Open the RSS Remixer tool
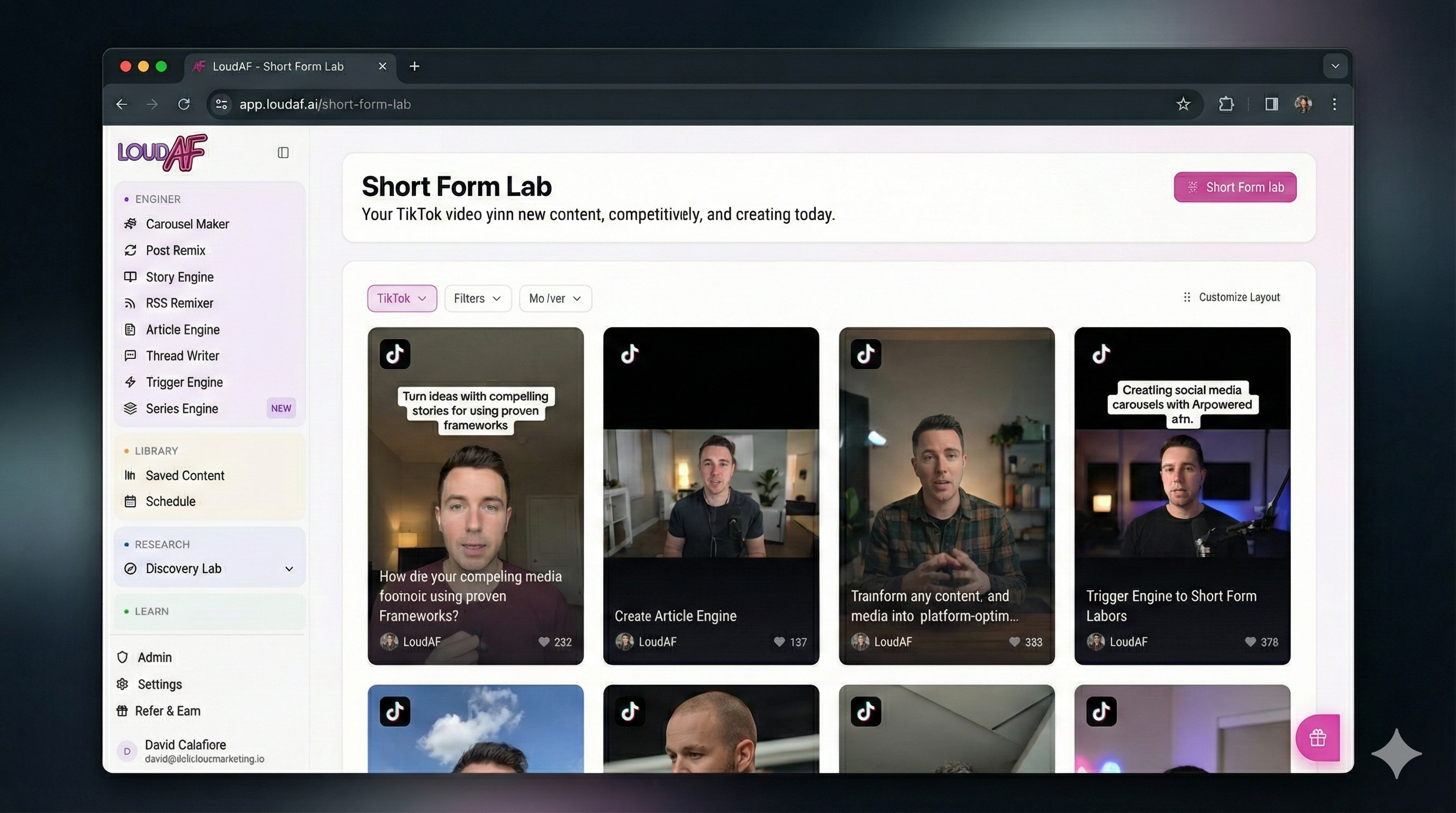Viewport: 1456px width, 813px height. tap(179, 303)
